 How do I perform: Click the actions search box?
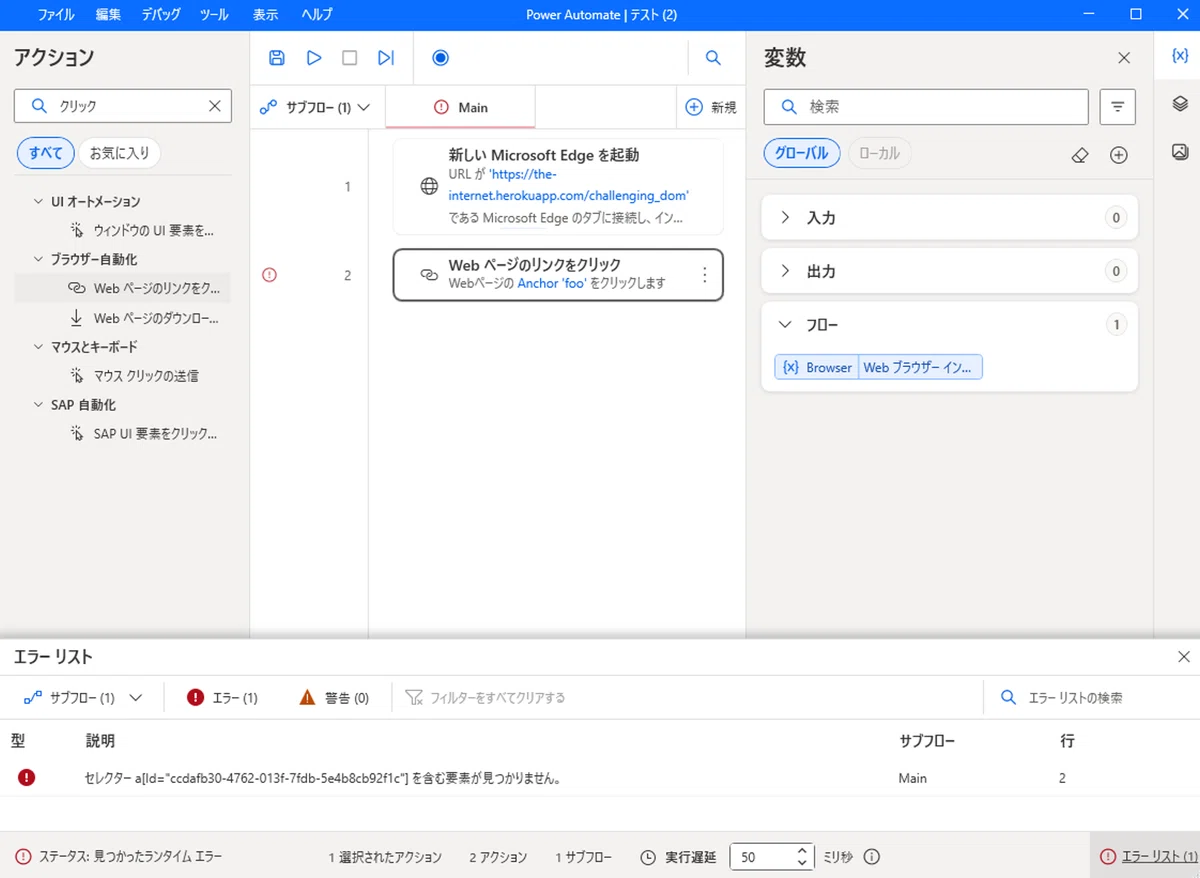pyautogui.click(x=123, y=106)
